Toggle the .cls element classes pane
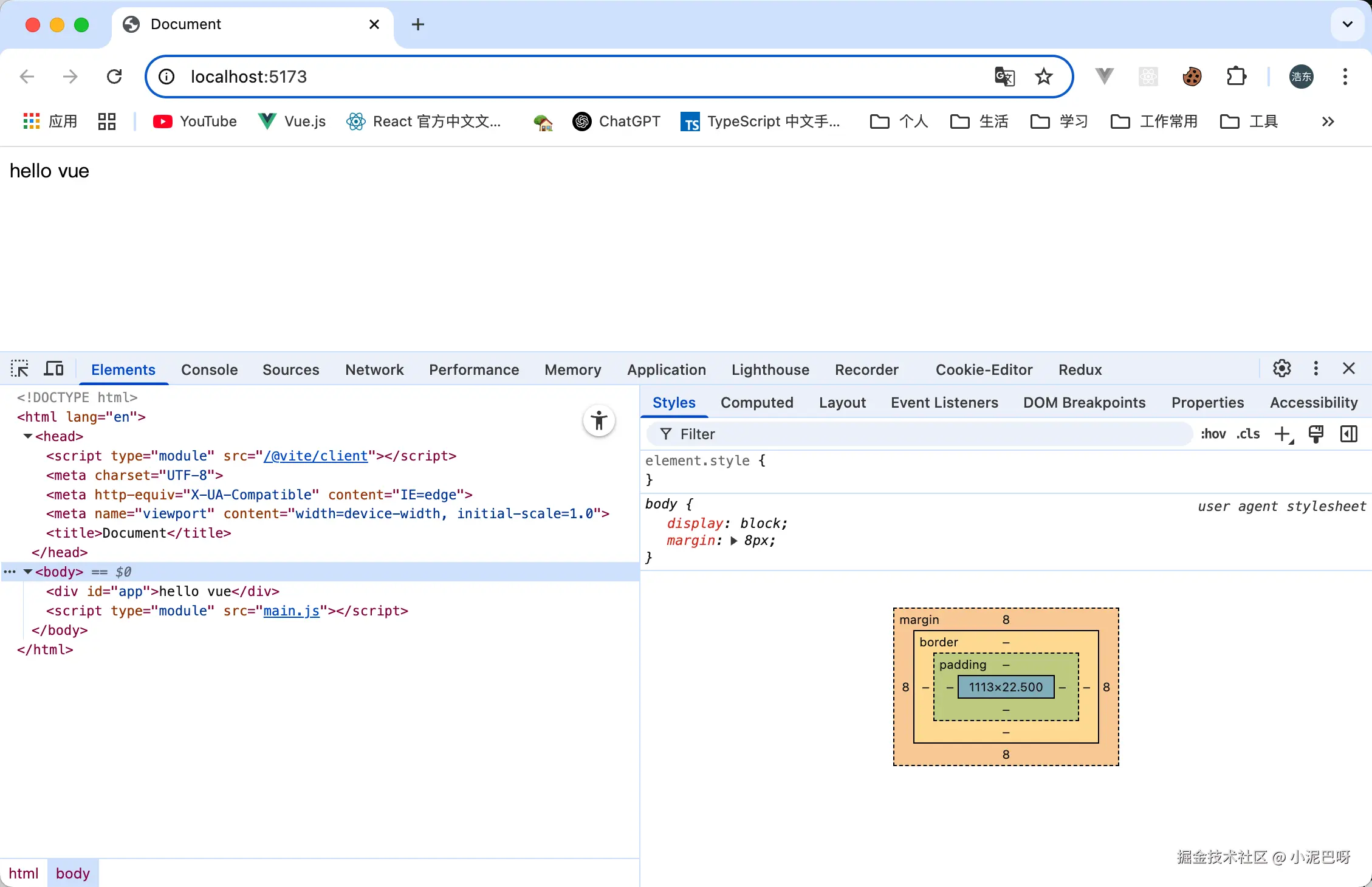The height and width of the screenshot is (887, 1372). pos(1248,434)
